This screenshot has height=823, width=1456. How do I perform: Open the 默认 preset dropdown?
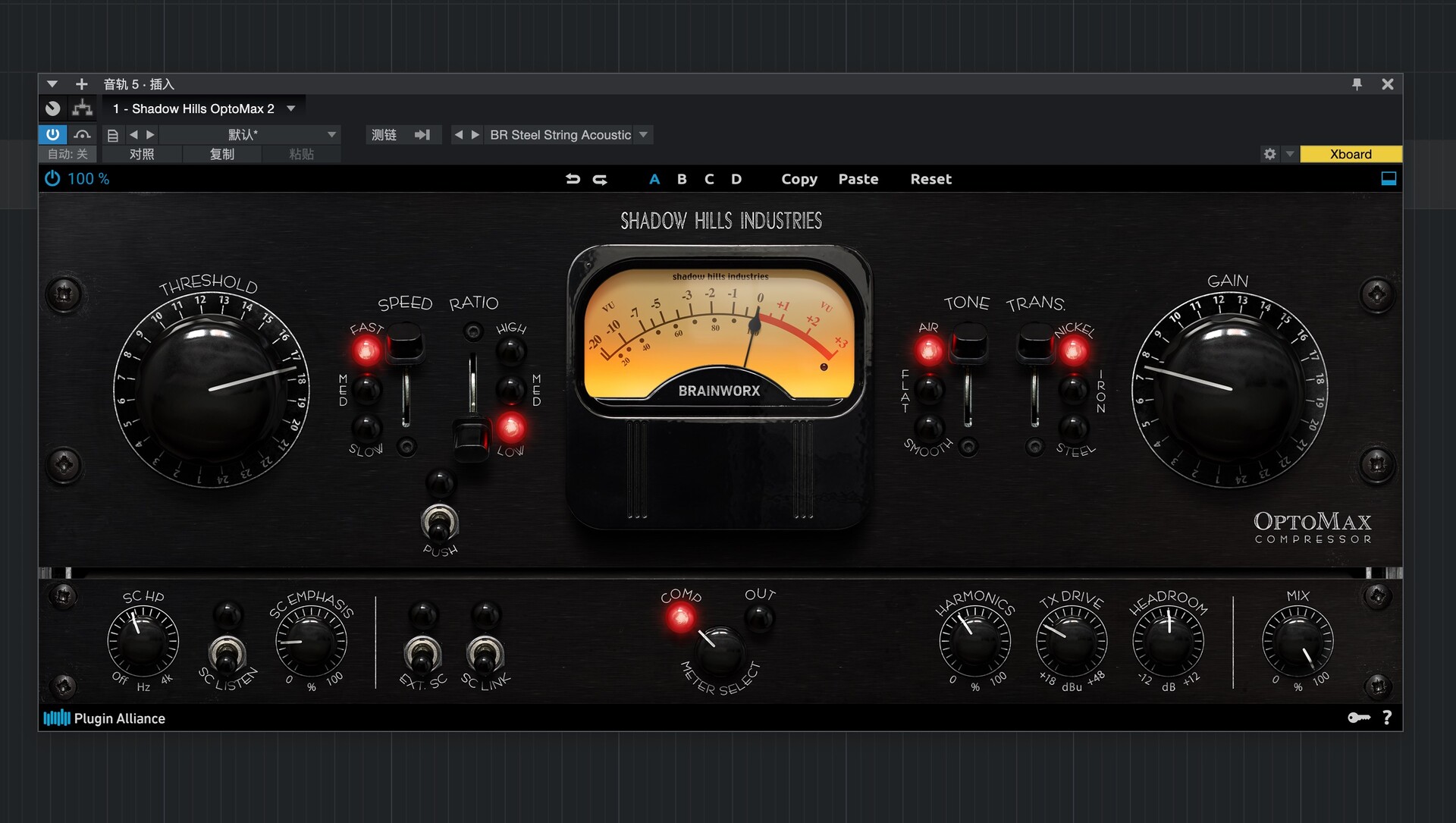(331, 134)
